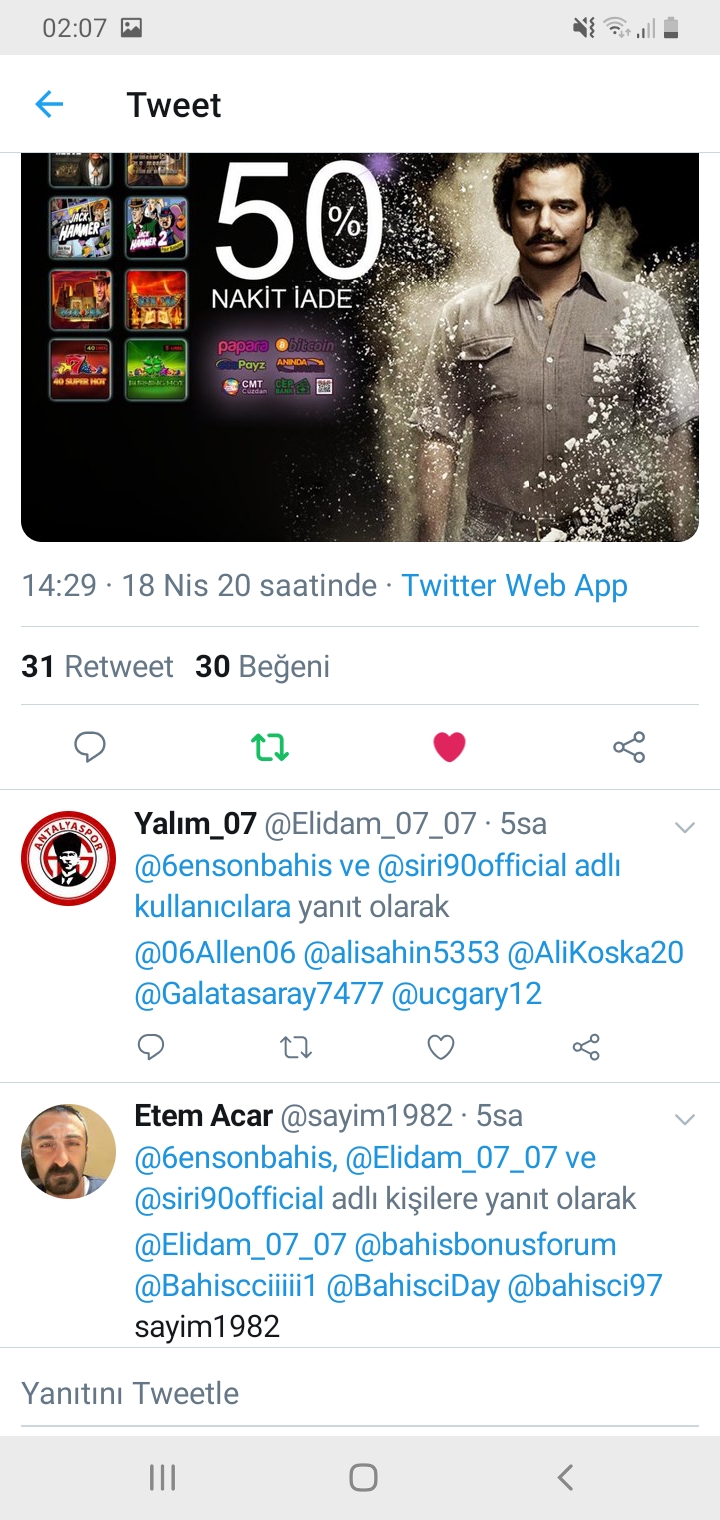Retweet Yalım_07's reply

296,1047
